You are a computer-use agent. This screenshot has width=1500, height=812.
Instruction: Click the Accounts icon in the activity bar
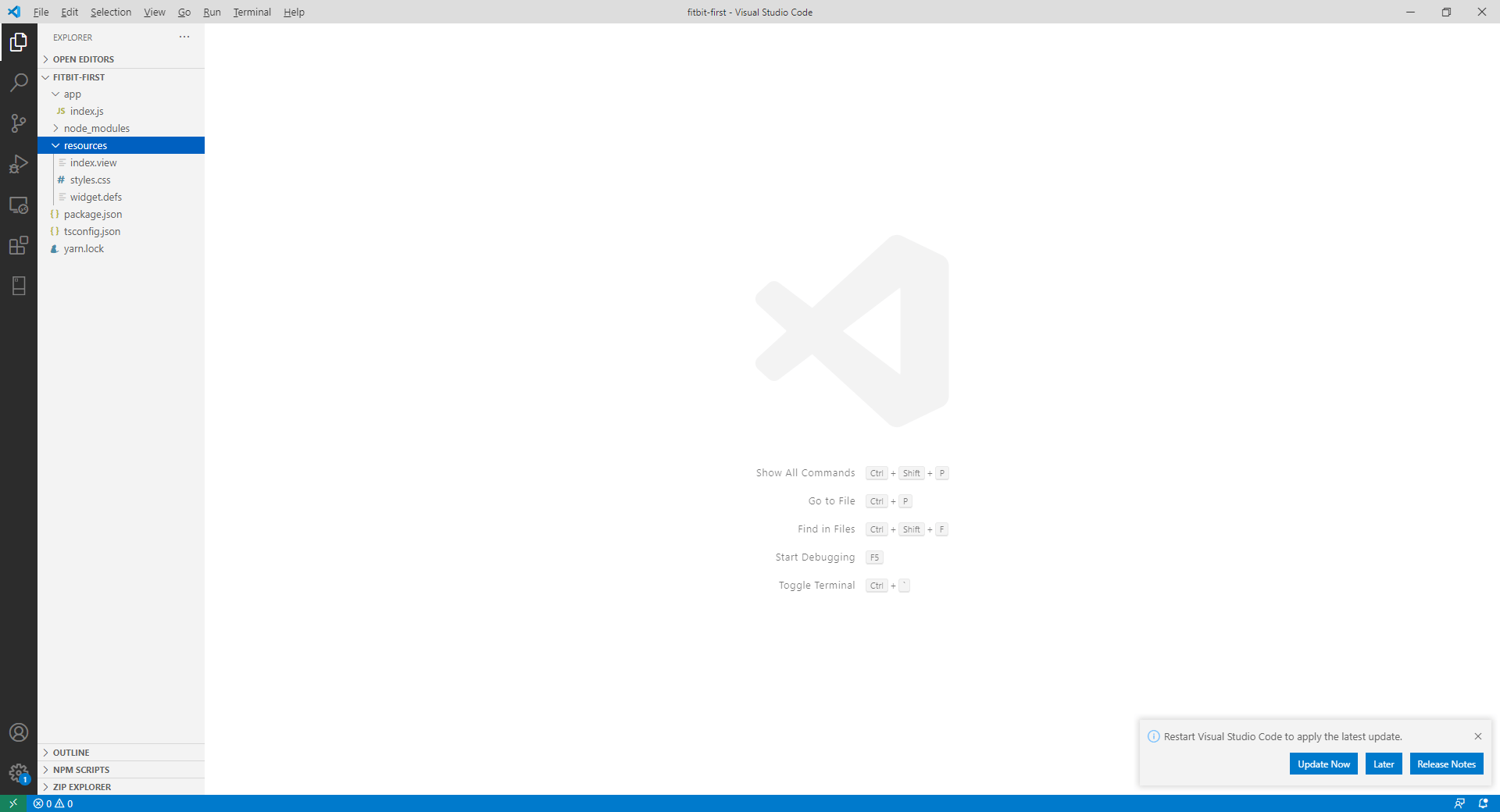pyautogui.click(x=19, y=732)
